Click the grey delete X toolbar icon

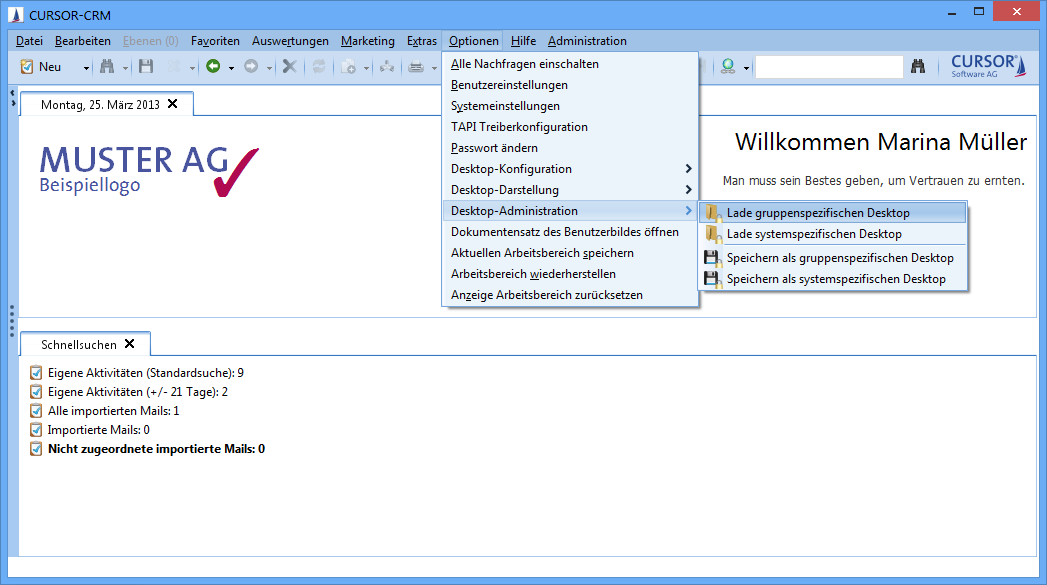tap(289, 67)
